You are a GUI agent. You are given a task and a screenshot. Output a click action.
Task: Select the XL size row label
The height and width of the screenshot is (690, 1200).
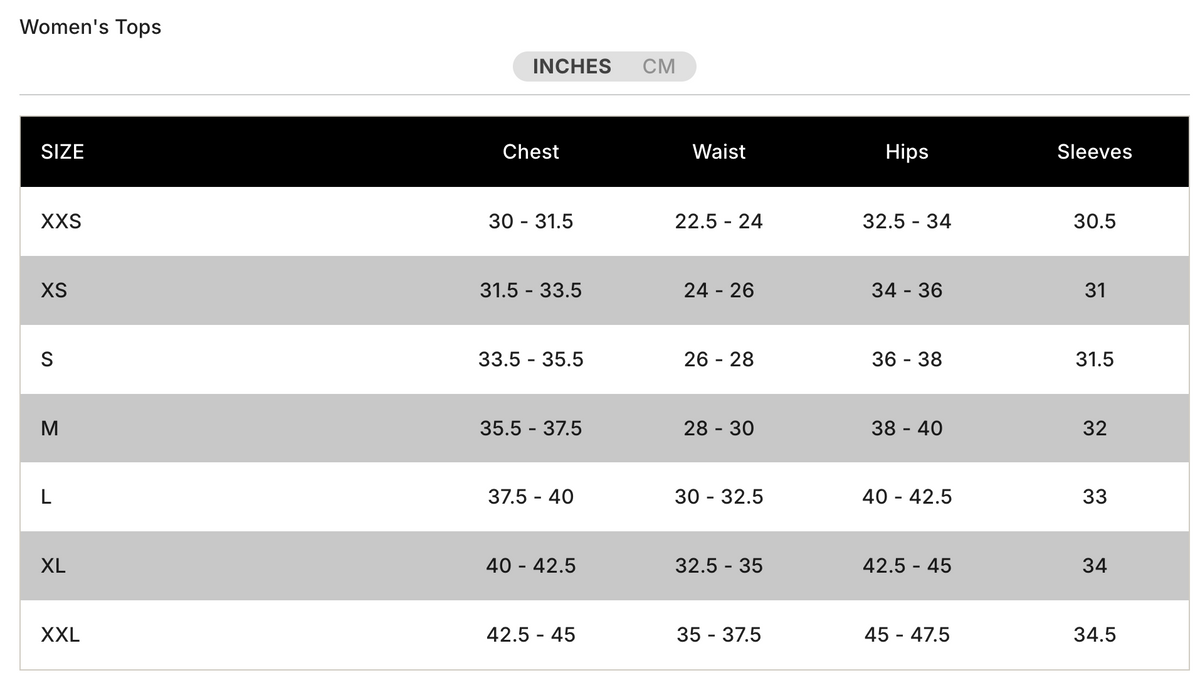(x=53, y=566)
